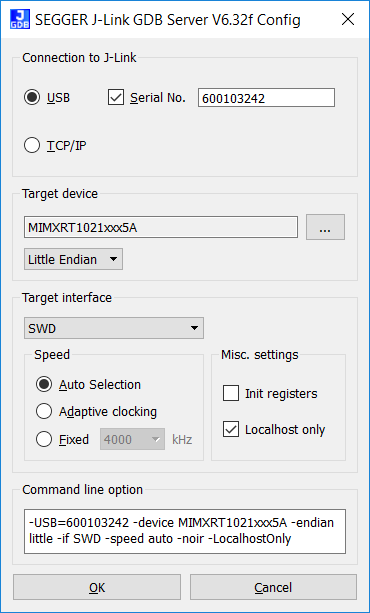The image size is (370, 613).
Task: Click the J-Link GDB icon in title bar
Action: click(20, 20)
